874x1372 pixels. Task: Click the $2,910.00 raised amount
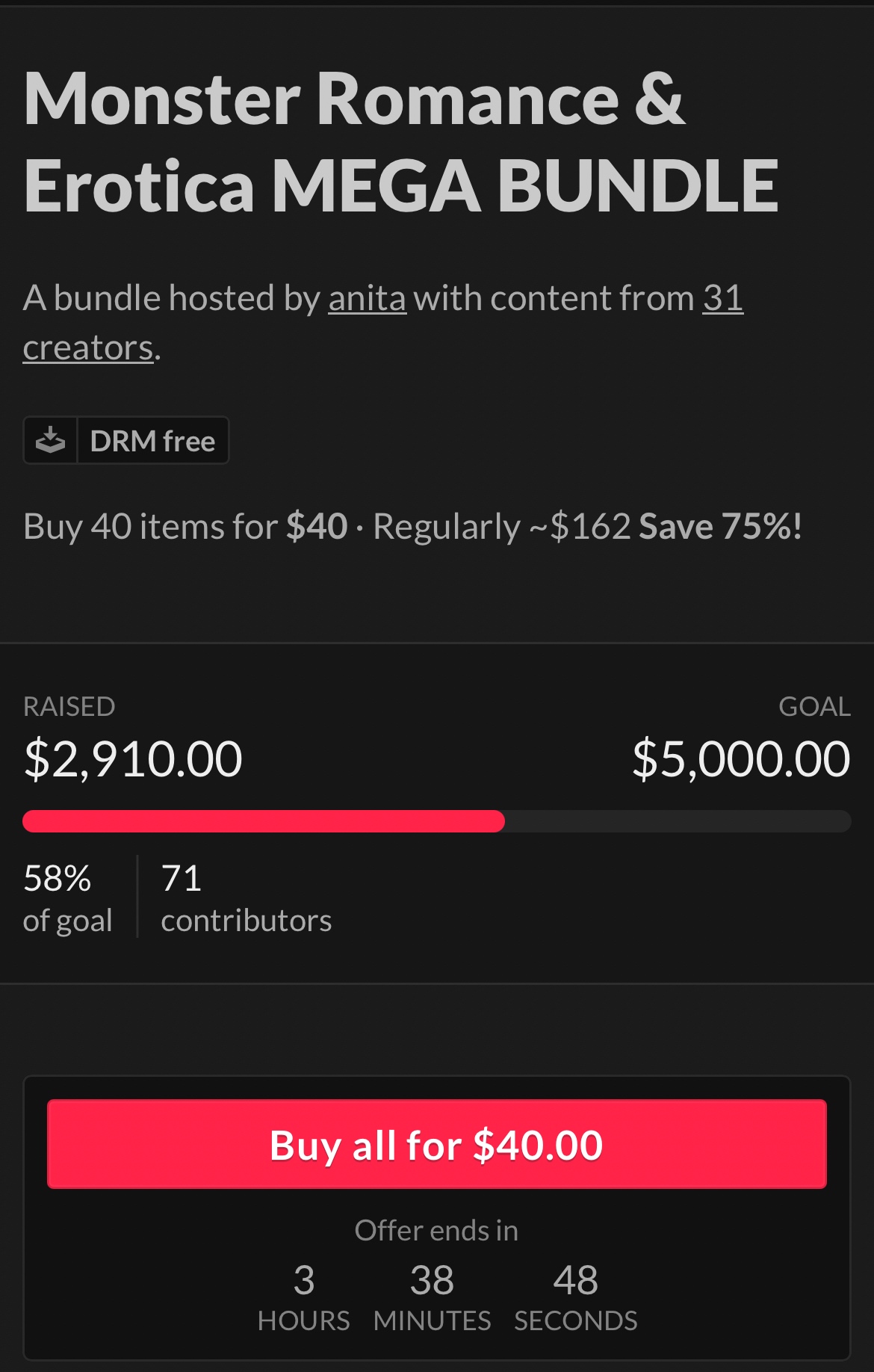(133, 758)
